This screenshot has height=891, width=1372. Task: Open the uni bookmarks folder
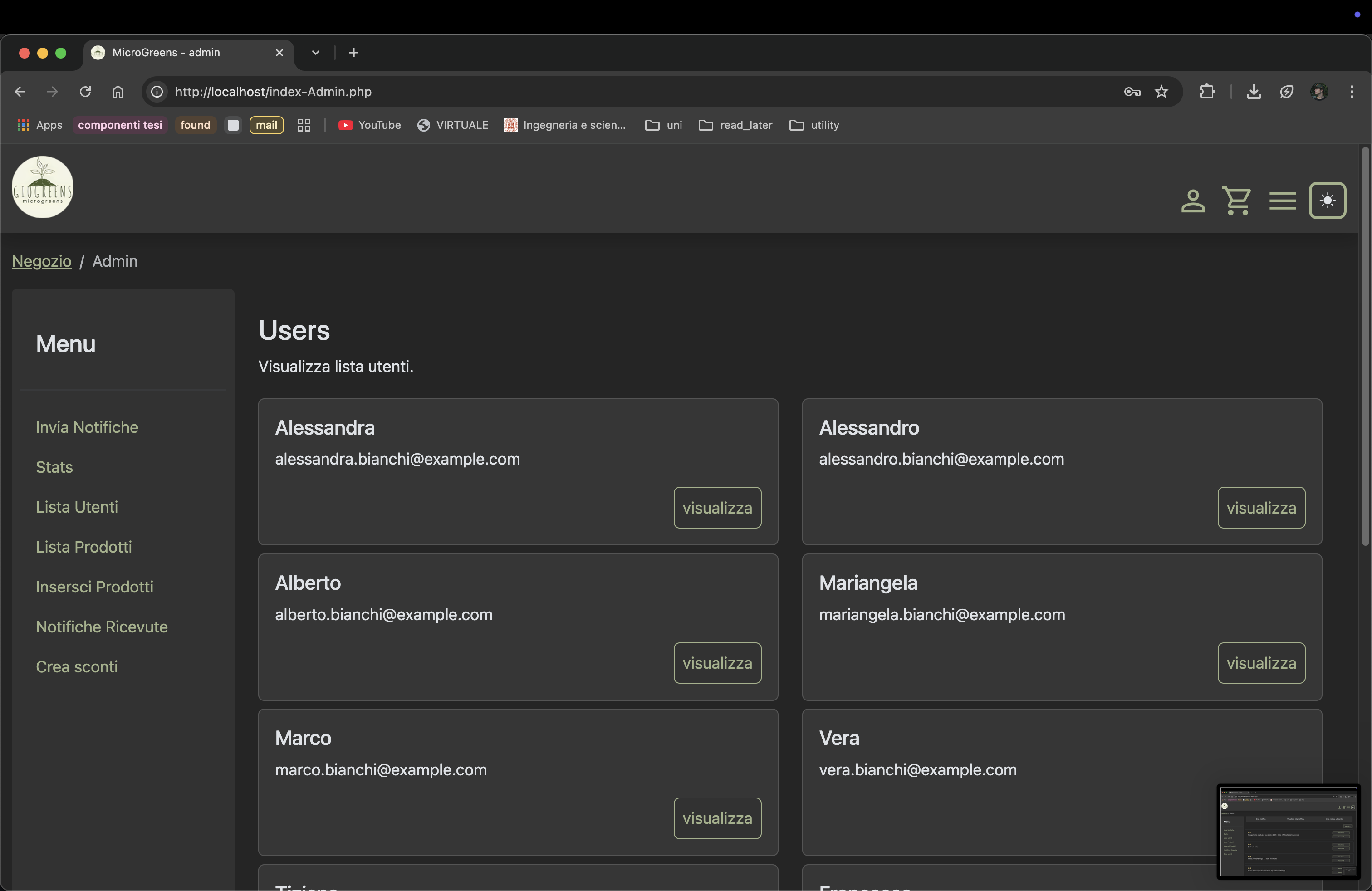click(663, 125)
